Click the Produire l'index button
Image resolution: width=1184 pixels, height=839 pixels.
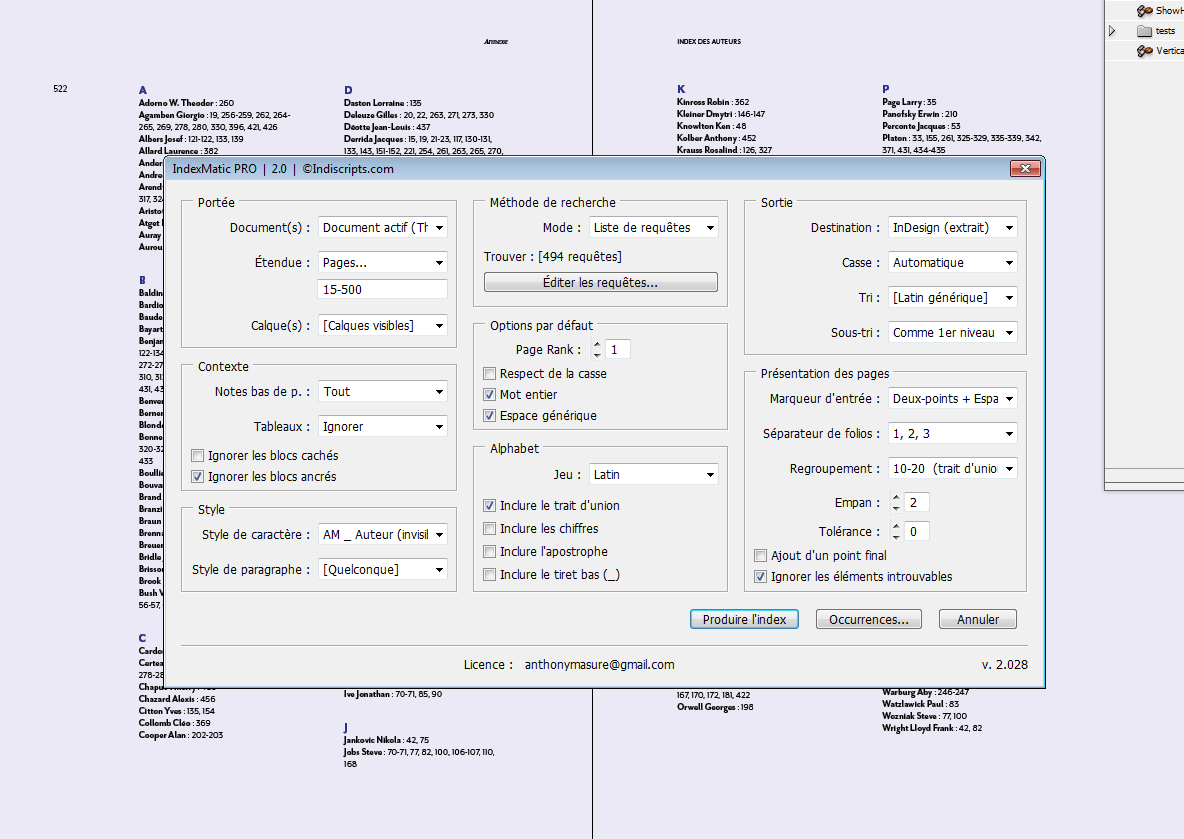point(744,620)
